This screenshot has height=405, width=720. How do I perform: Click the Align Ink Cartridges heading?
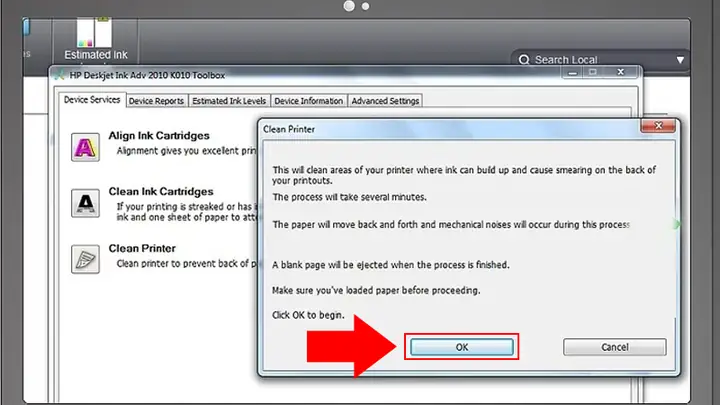(159, 135)
